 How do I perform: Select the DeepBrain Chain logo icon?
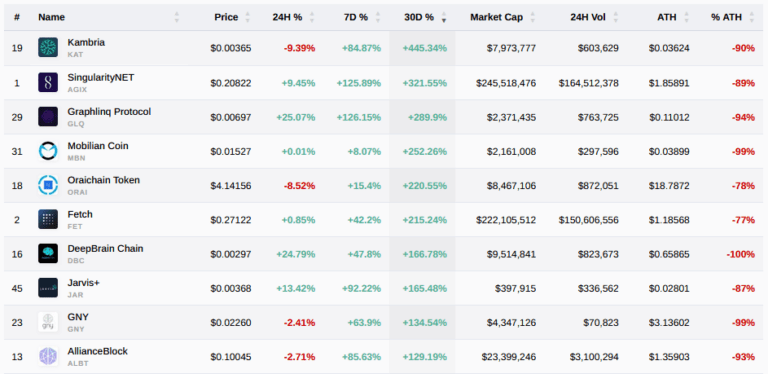pos(48,254)
